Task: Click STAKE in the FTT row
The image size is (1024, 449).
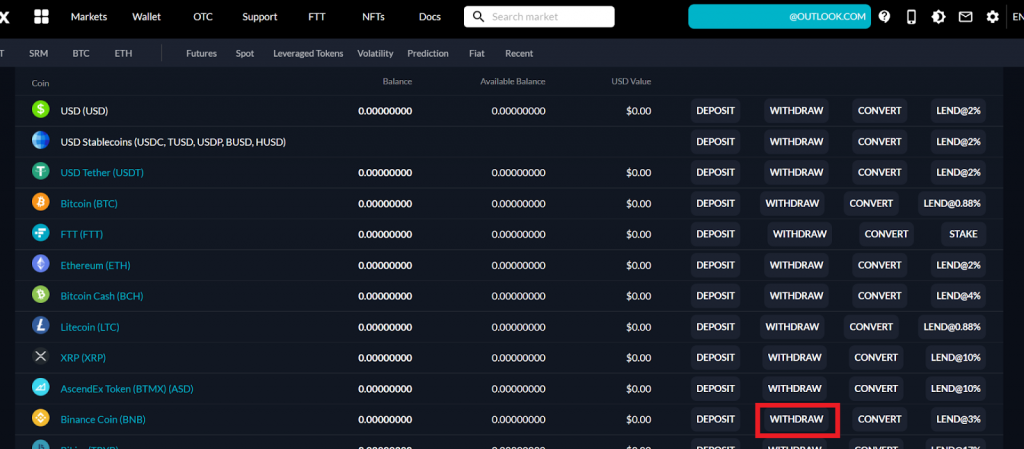Action: point(963,234)
